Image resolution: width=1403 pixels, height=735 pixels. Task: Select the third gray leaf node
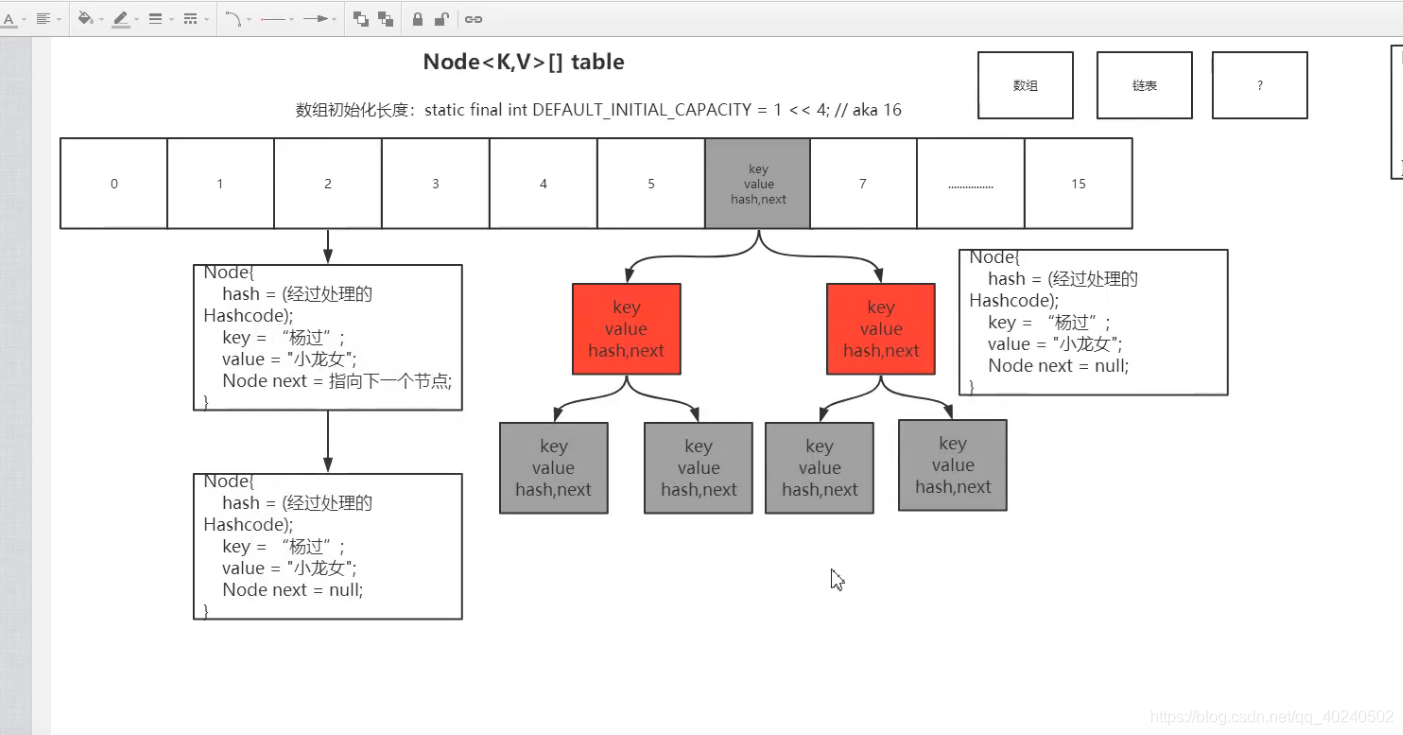820,468
